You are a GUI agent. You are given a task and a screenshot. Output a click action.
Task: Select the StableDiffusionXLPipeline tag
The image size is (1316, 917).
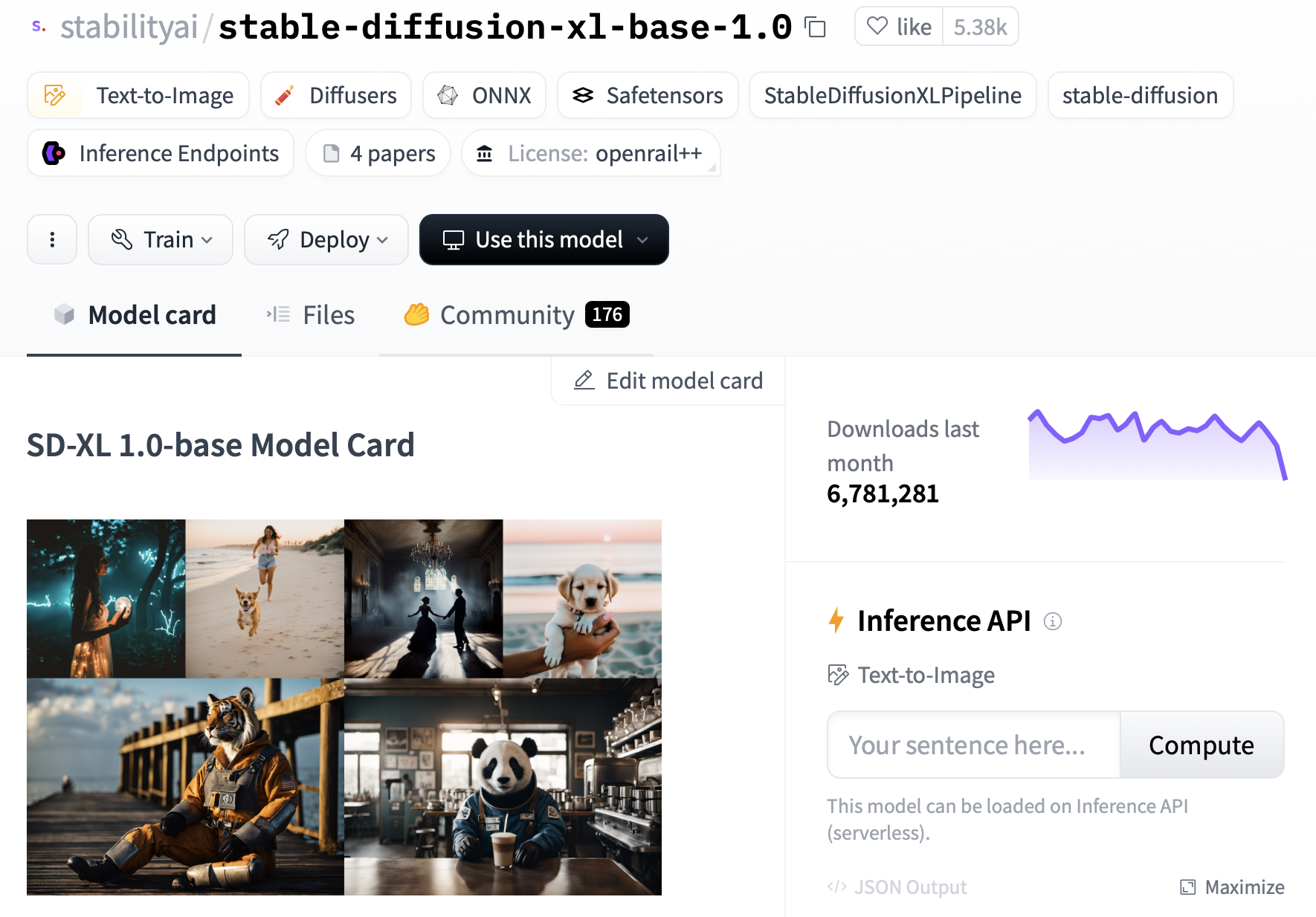[893, 95]
